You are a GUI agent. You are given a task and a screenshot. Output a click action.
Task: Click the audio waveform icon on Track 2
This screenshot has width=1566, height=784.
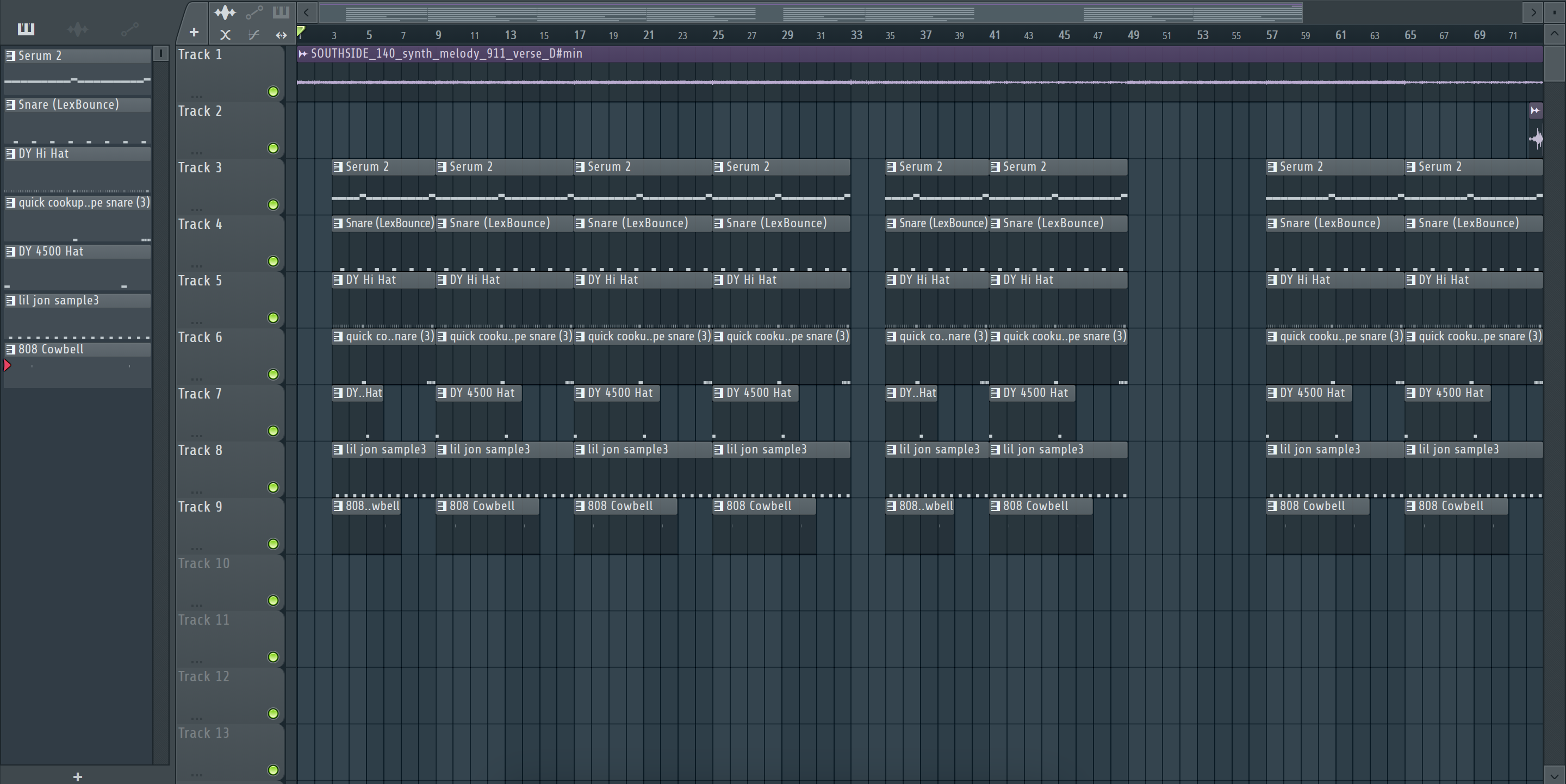point(1536,139)
